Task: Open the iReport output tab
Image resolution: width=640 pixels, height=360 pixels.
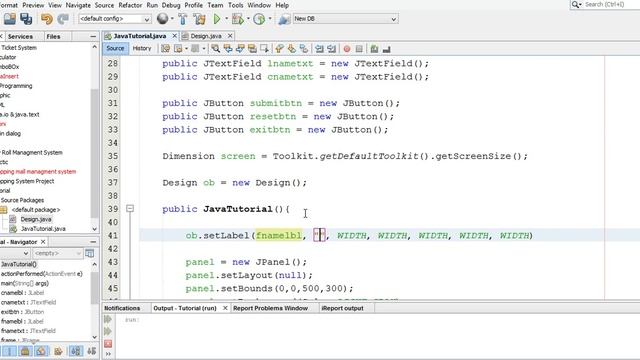Action: point(342,308)
